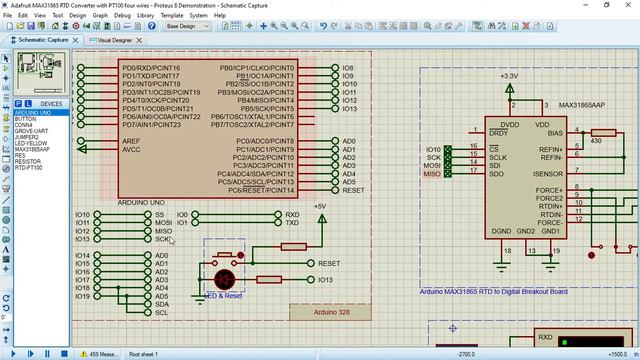Click the binoculars search icon
Image resolution: width=640 pixels, height=360 pixels.
pyautogui.click(x=492, y=26)
